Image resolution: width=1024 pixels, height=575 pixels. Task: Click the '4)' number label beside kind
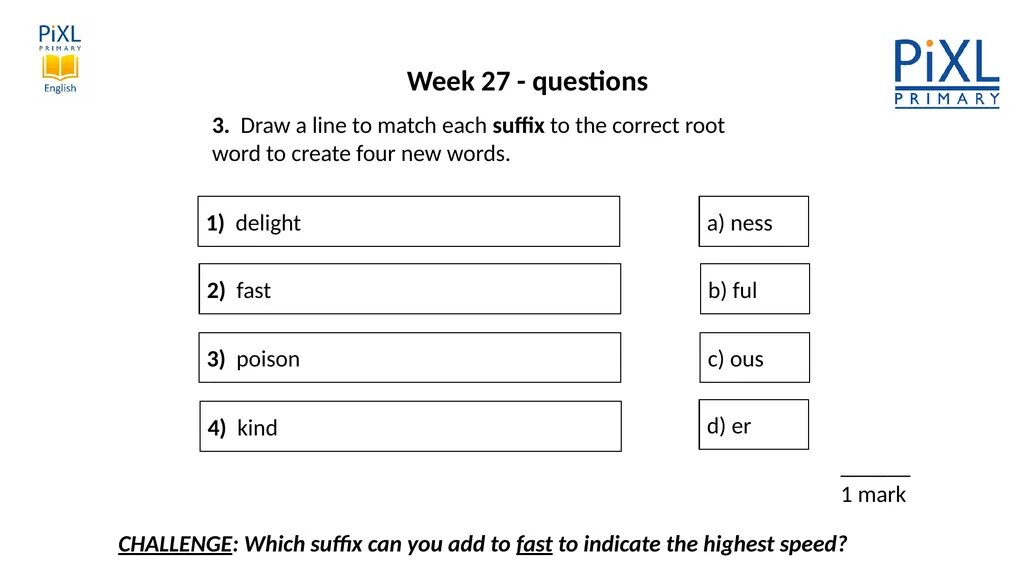[217, 428]
